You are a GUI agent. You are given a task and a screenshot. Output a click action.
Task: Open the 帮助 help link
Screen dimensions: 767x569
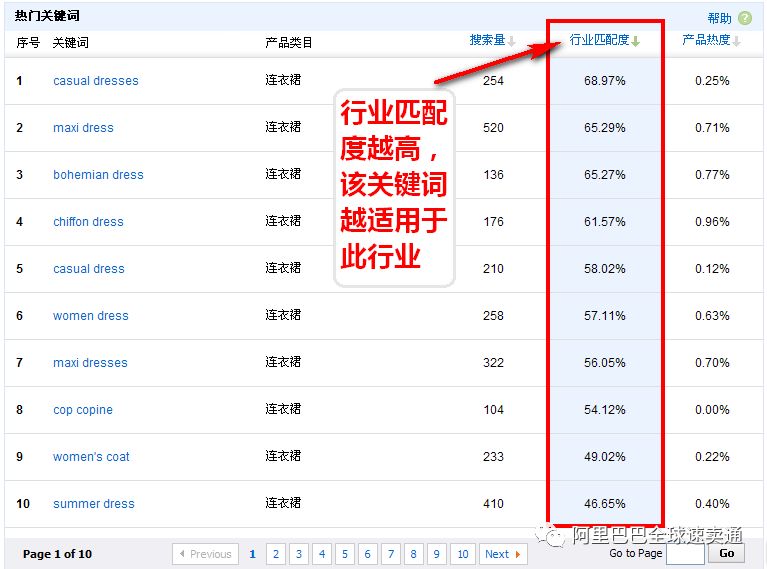pos(719,18)
